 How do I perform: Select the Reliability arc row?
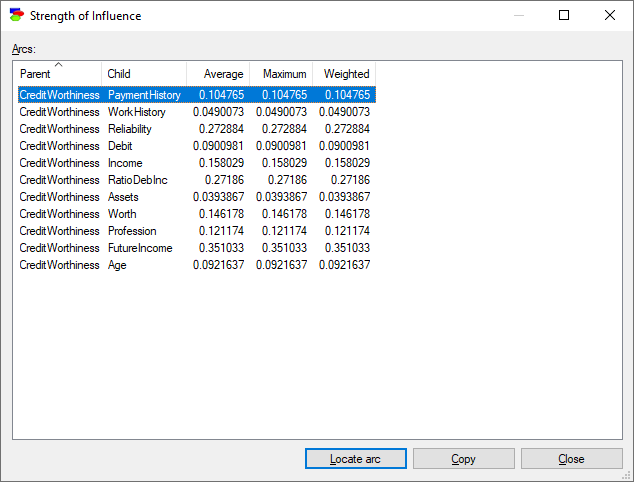tap(197, 129)
